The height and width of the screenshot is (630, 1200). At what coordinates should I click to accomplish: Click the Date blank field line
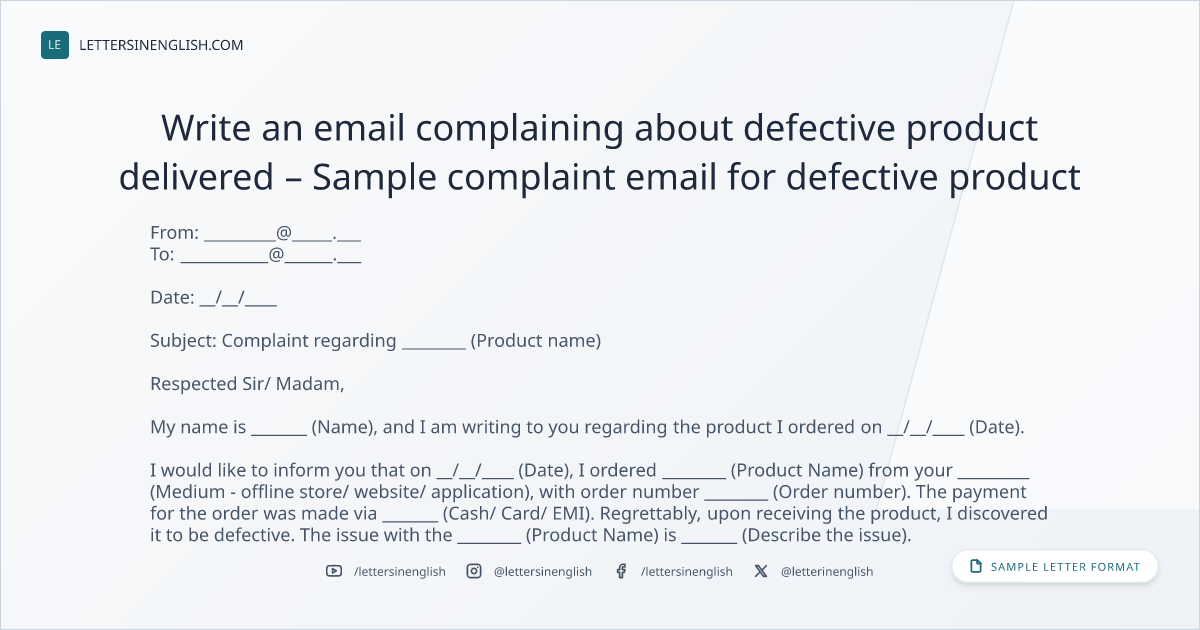pyautogui.click(x=238, y=298)
